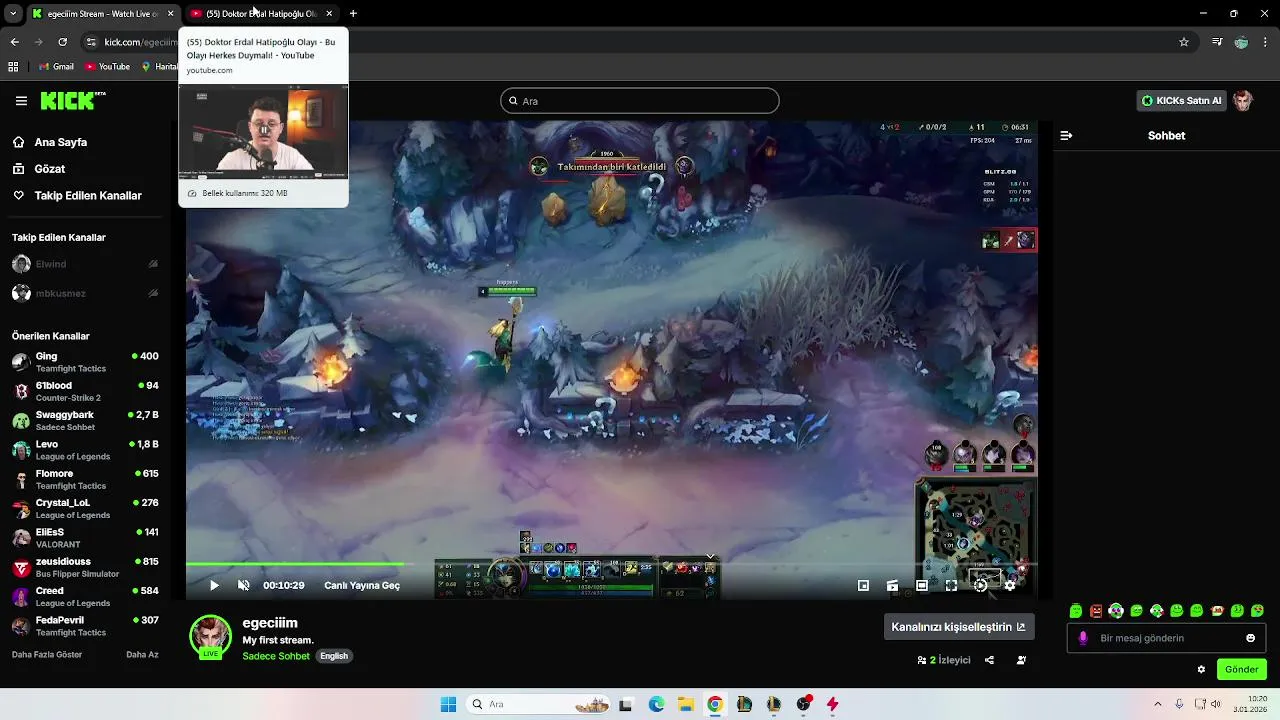Open video player settings gear

(x=1010, y=586)
